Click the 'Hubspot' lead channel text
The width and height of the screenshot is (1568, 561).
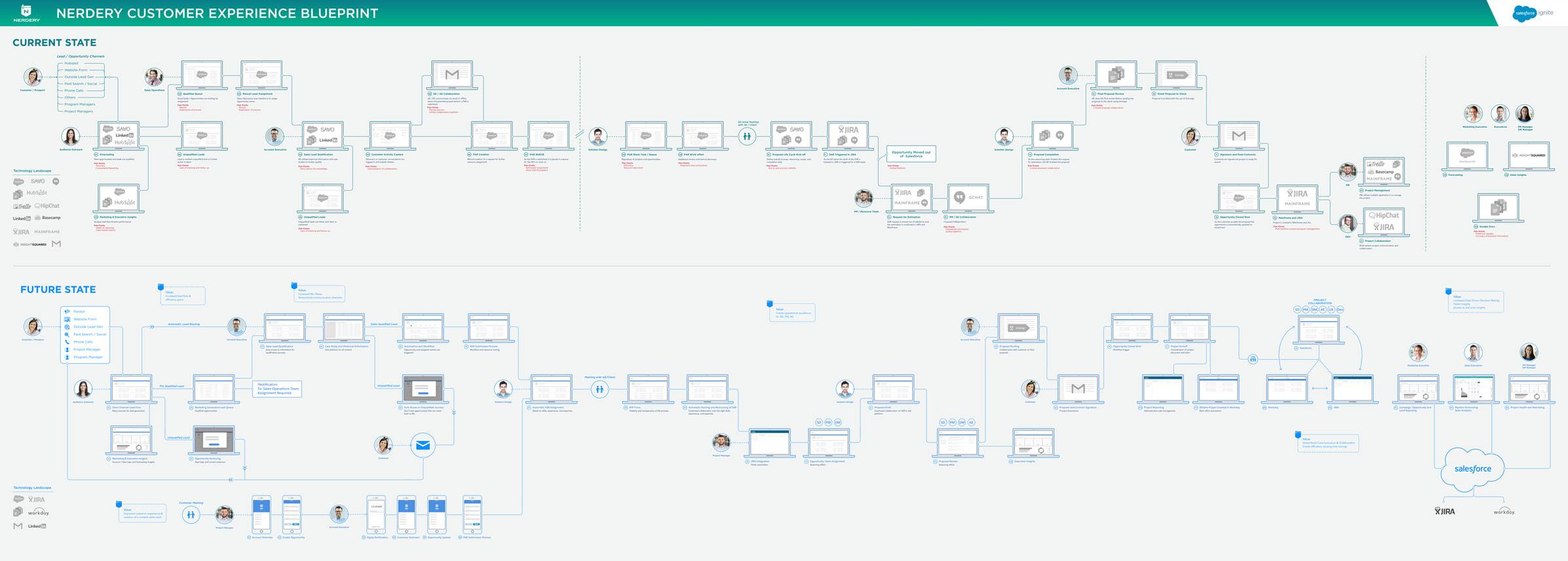(x=71, y=64)
